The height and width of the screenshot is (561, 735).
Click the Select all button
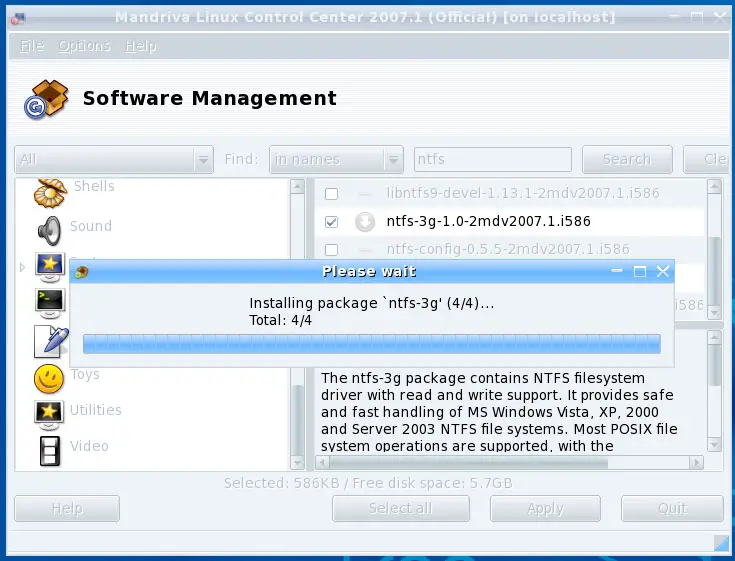[401, 509]
